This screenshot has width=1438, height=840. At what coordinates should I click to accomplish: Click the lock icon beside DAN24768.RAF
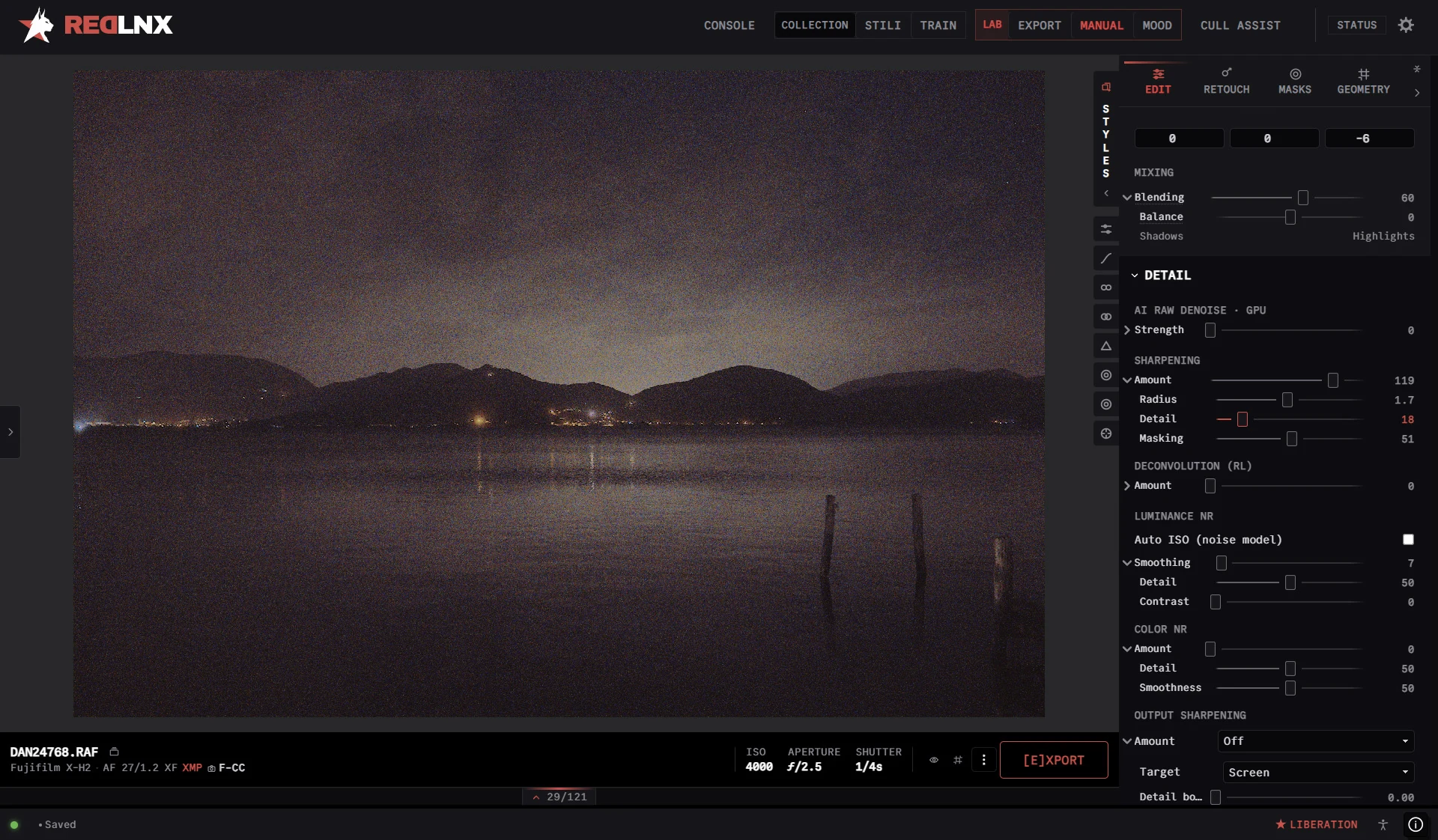pos(114,752)
